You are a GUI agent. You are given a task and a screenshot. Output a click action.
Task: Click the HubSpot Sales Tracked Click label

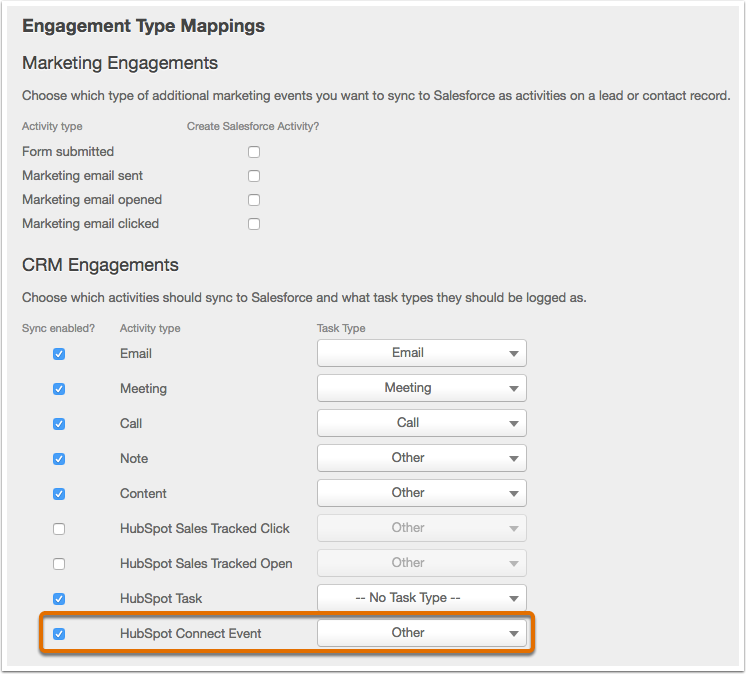(x=205, y=528)
